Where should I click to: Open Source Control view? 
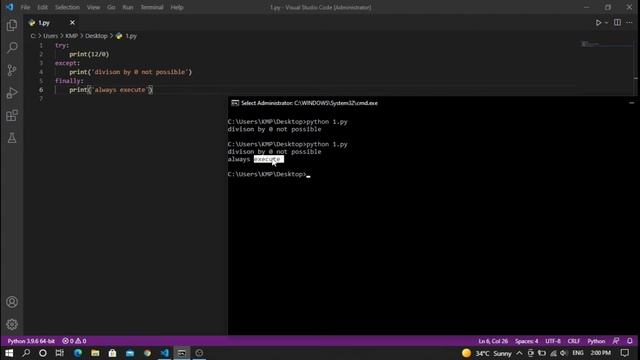pyautogui.click(x=12, y=70)
